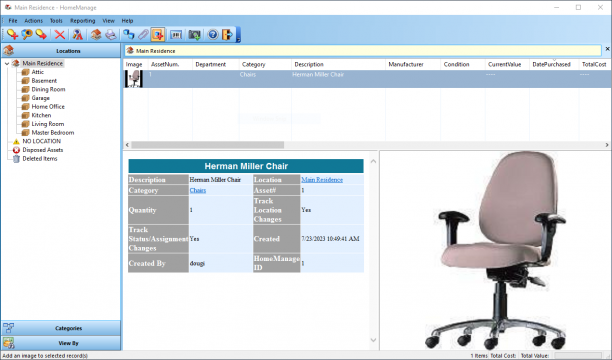The image size is (612, 360).
Task: Sort by the Category column header
Action: [265, 64]
